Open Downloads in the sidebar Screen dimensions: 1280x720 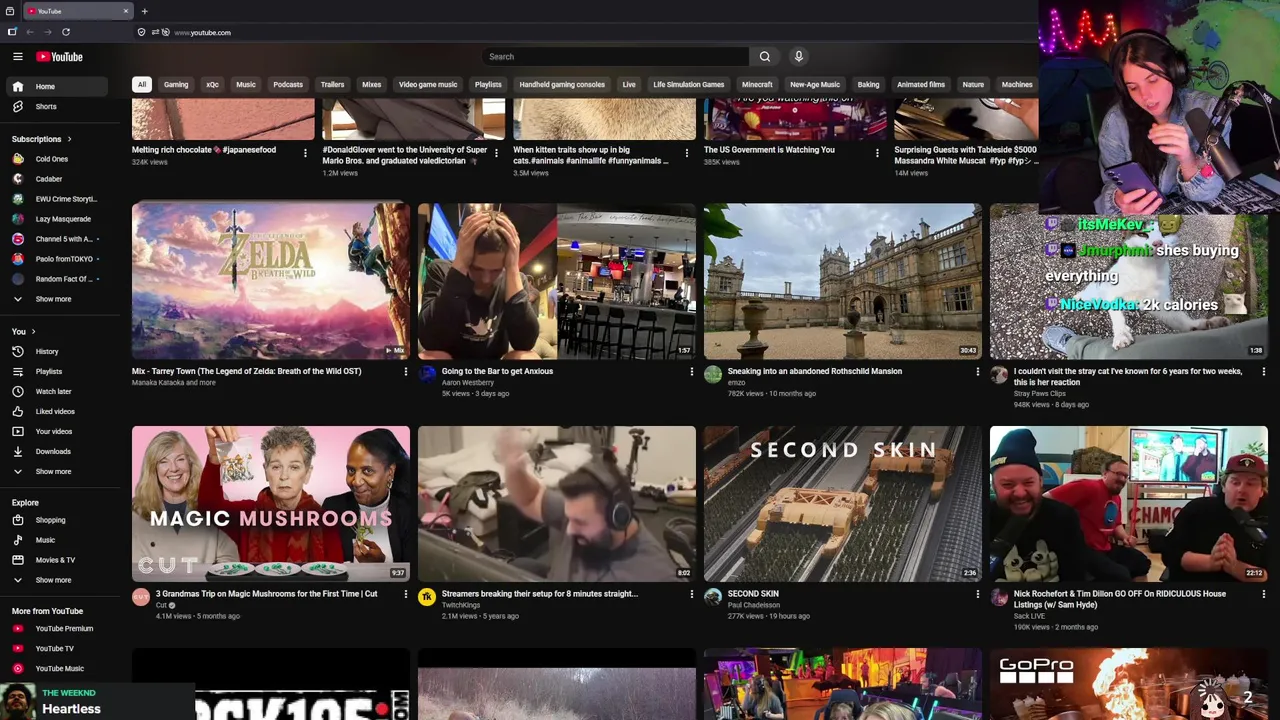tap(56, 452)
